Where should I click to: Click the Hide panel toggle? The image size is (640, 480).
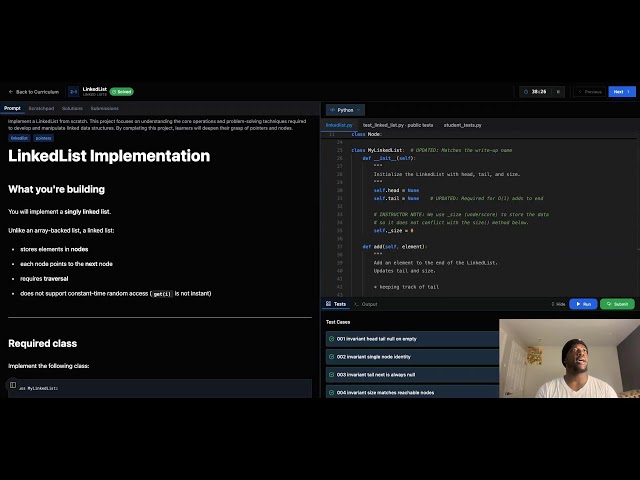pos(558,304)
